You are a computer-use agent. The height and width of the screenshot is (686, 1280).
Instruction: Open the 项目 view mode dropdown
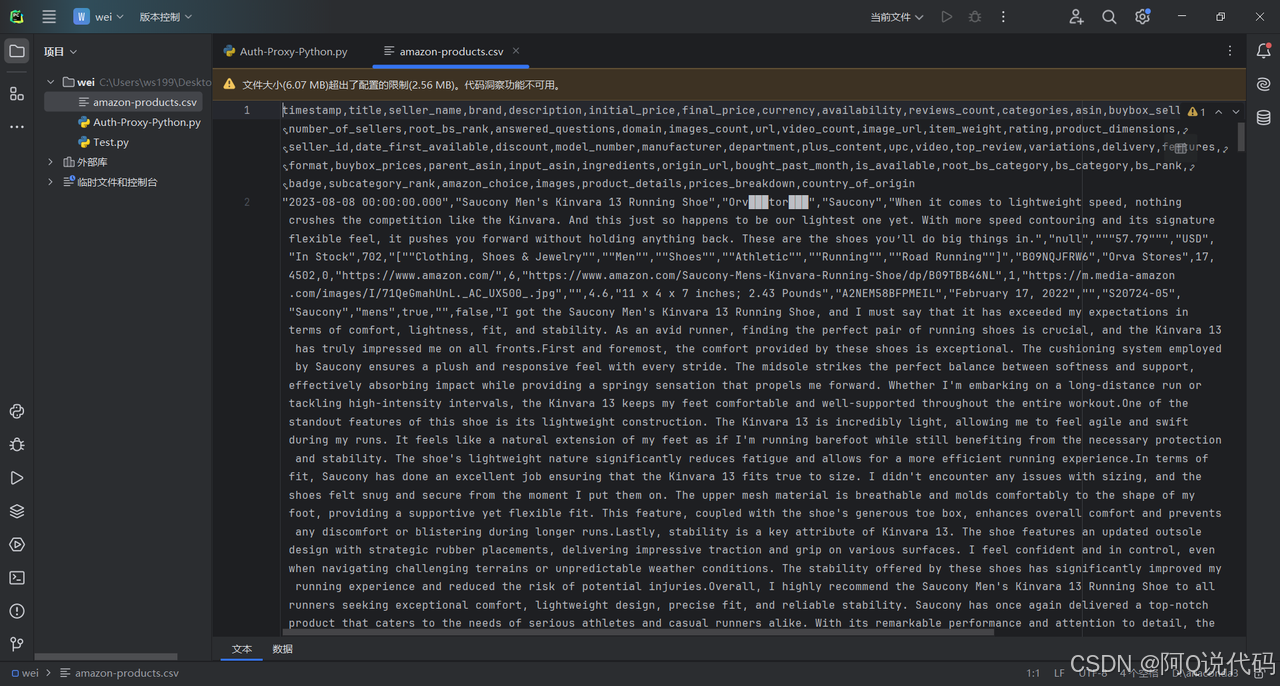click(60, 51)
